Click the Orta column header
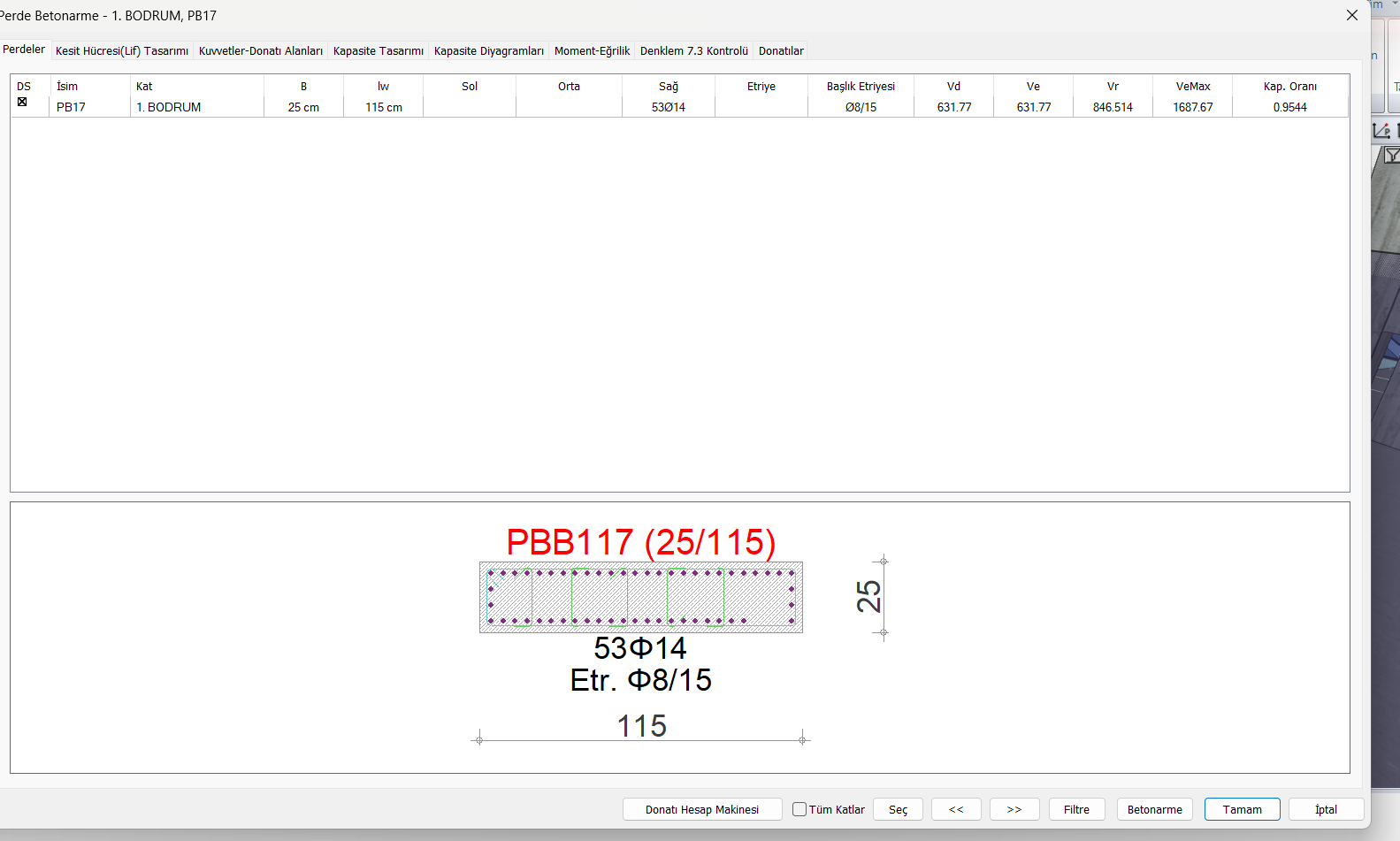The height and width of the screenshot is (841, 1400). click(x=569, y=86)
